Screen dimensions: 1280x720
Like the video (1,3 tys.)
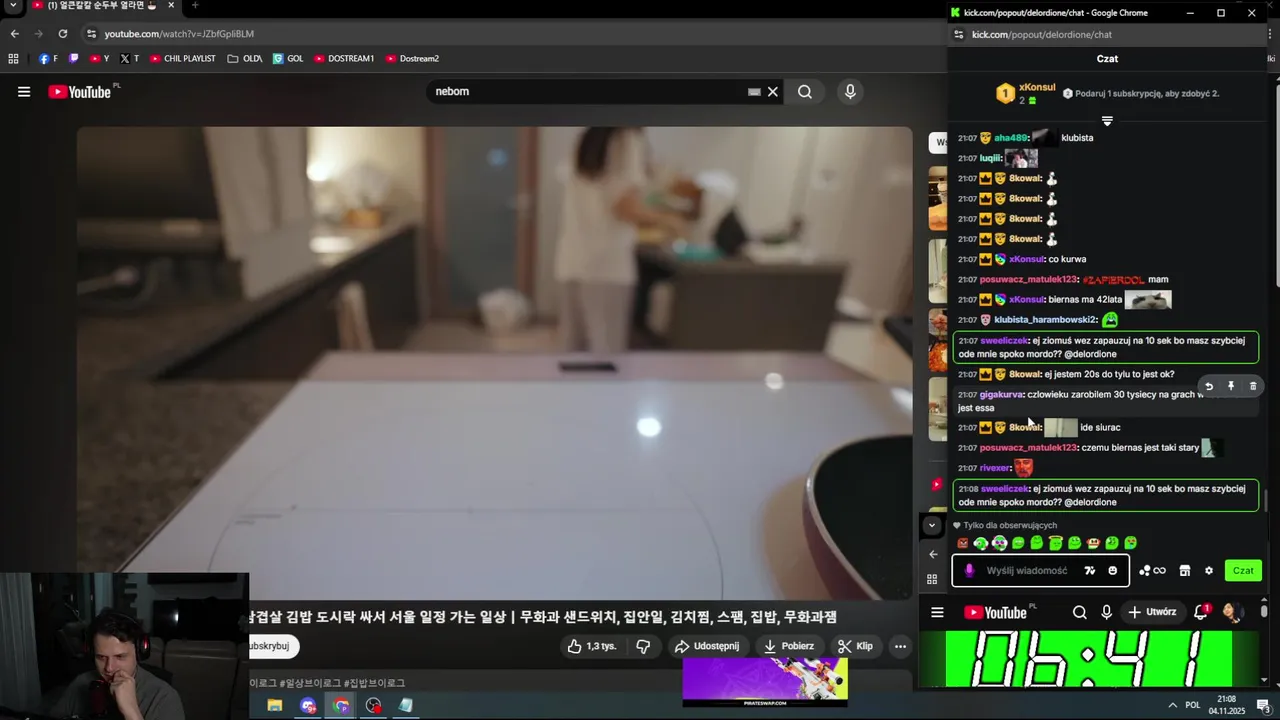[593, 646]
